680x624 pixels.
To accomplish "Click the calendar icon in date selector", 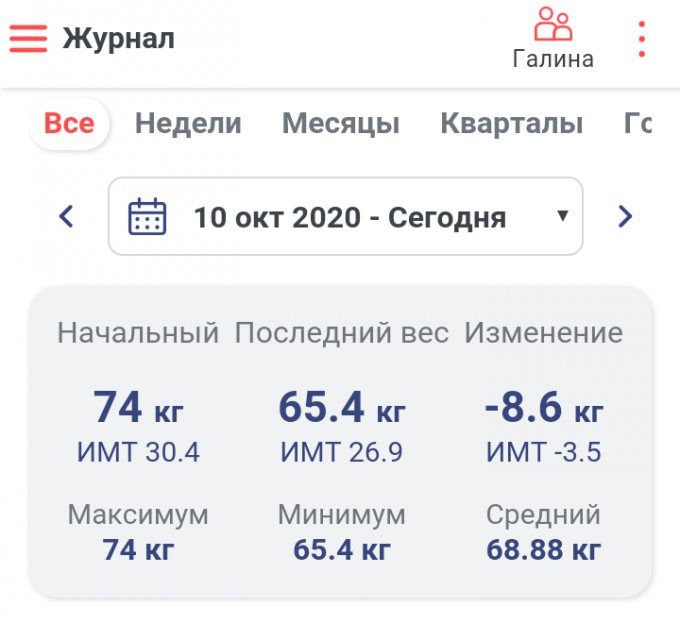I will click(x=147, y=216).
